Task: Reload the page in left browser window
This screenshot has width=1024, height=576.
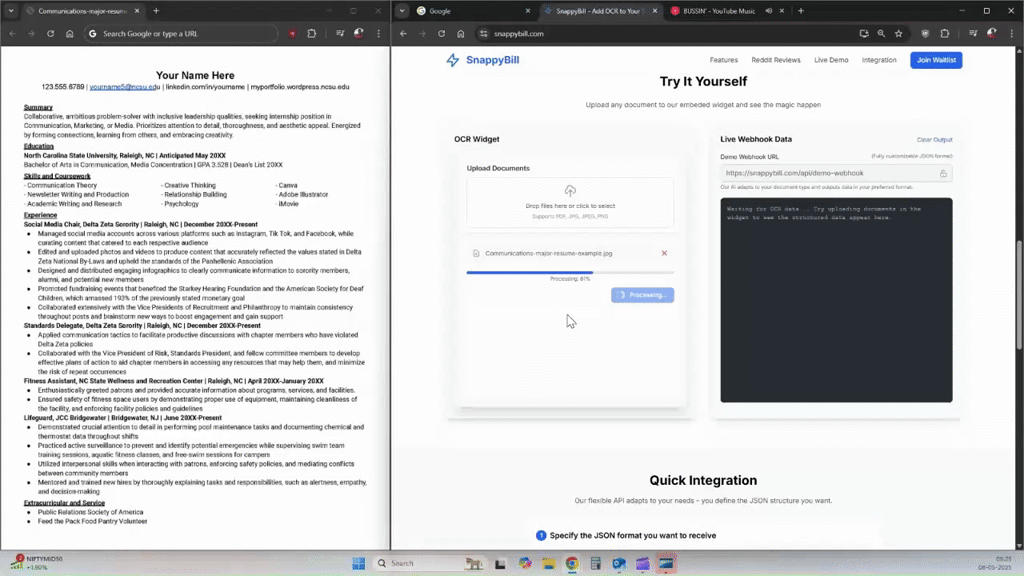Action: coord(50,34)
